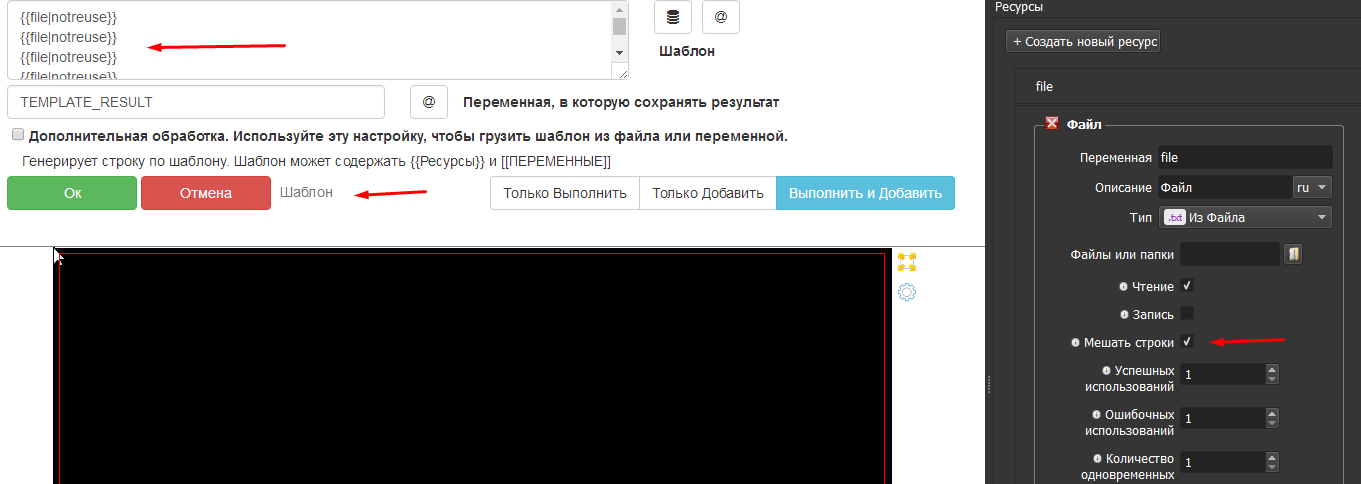Show info tip for Ошибочных использований
1361x484 pixels.
pos(1096,414)
